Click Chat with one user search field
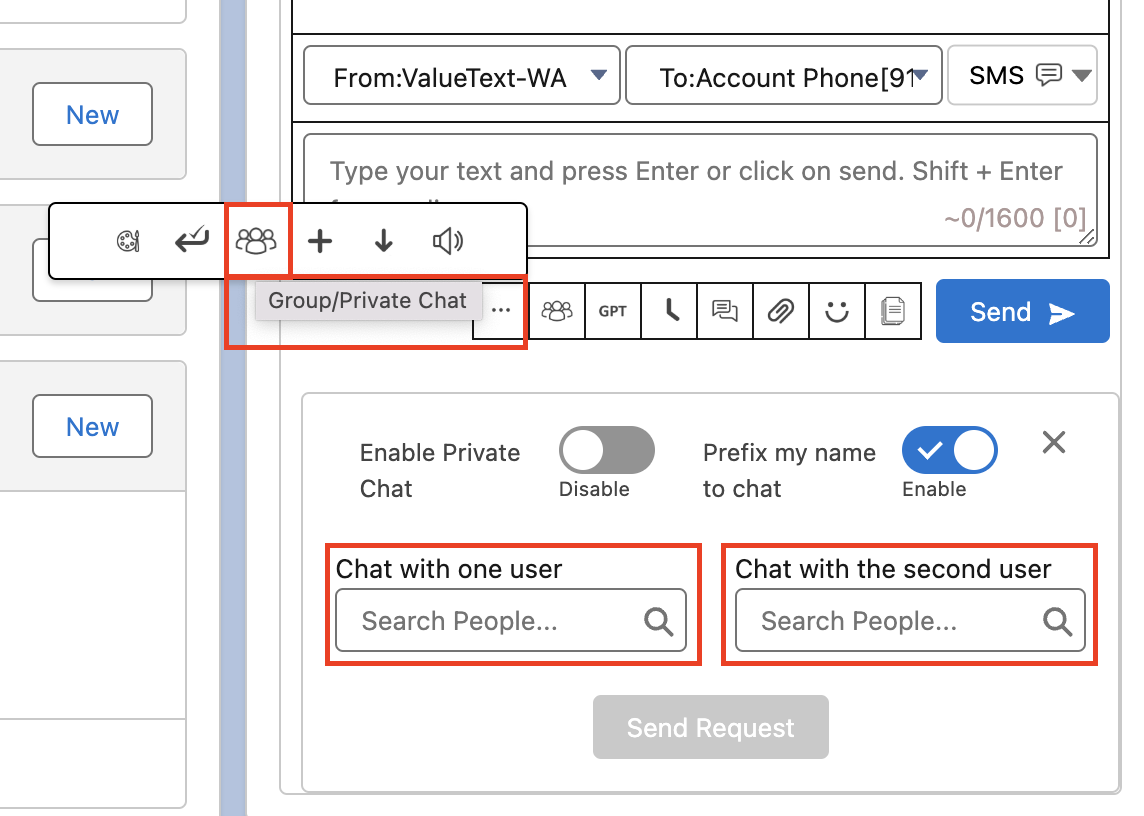Image resolution: width=1144 pixels, height=816 pixels. [x=511, y=620]
